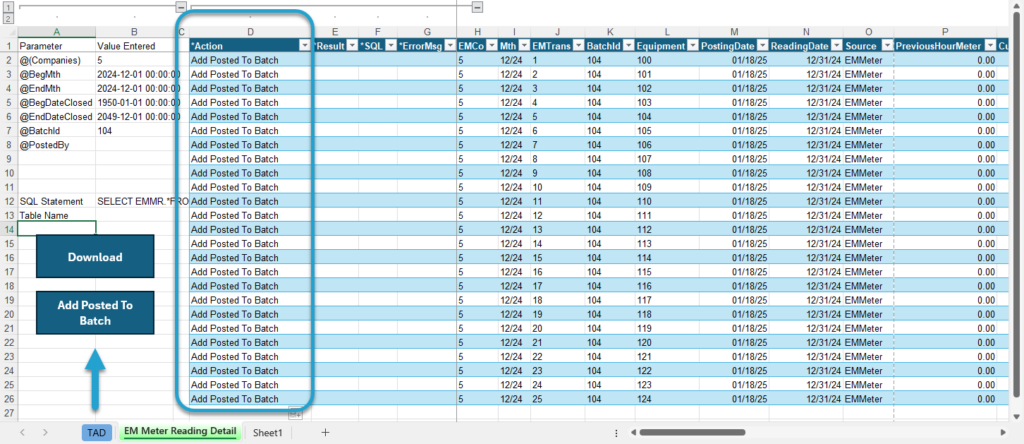Select the SQL Statement label cell
Image resolution: width=1024 pixels, height=444 pixels.
[x=57, y=201]
